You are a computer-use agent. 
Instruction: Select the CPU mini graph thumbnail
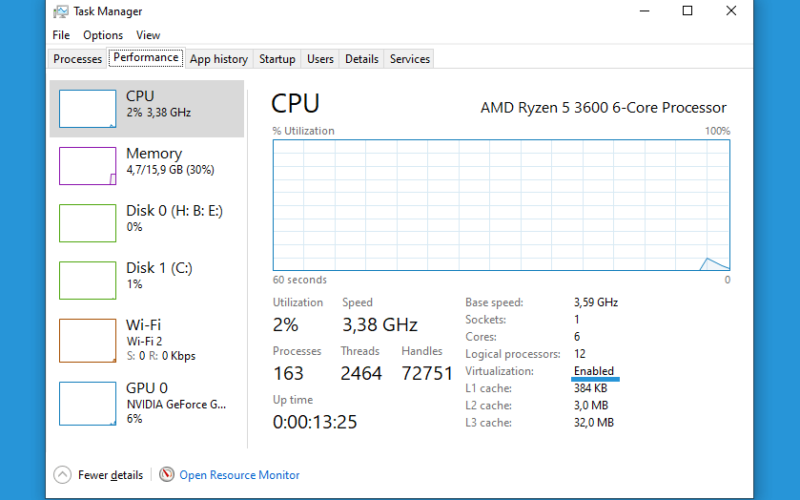pyautogui.click(x=87, y=109)
